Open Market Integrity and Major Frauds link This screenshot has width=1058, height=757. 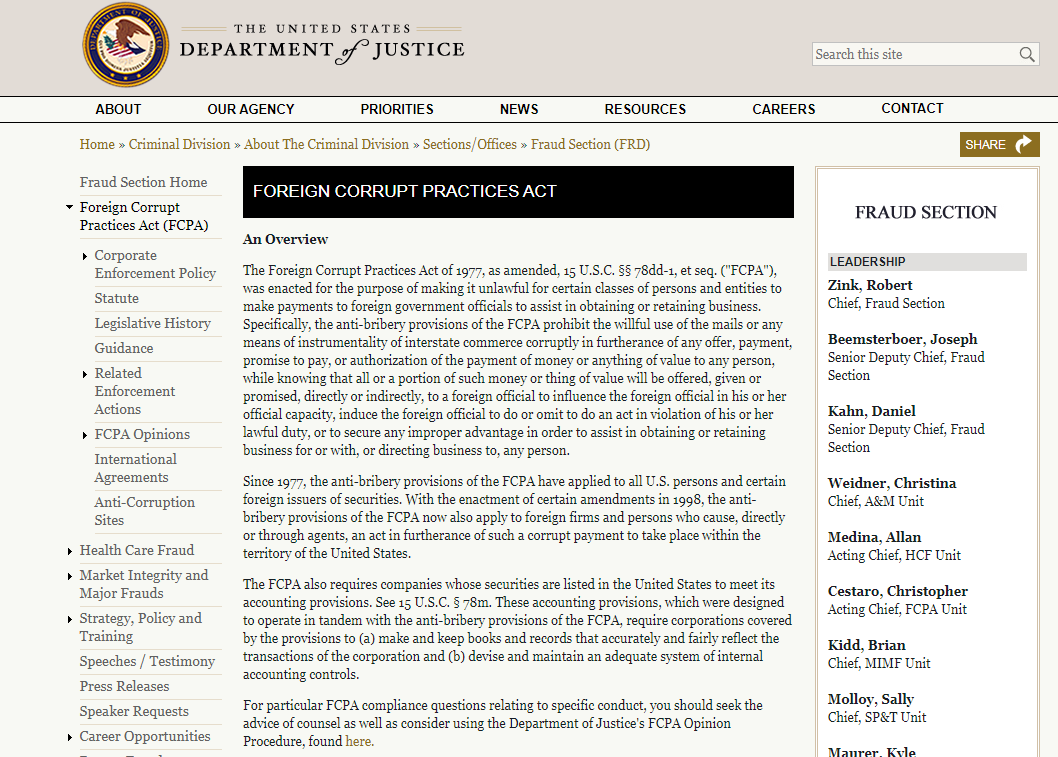tap(144, 584)
